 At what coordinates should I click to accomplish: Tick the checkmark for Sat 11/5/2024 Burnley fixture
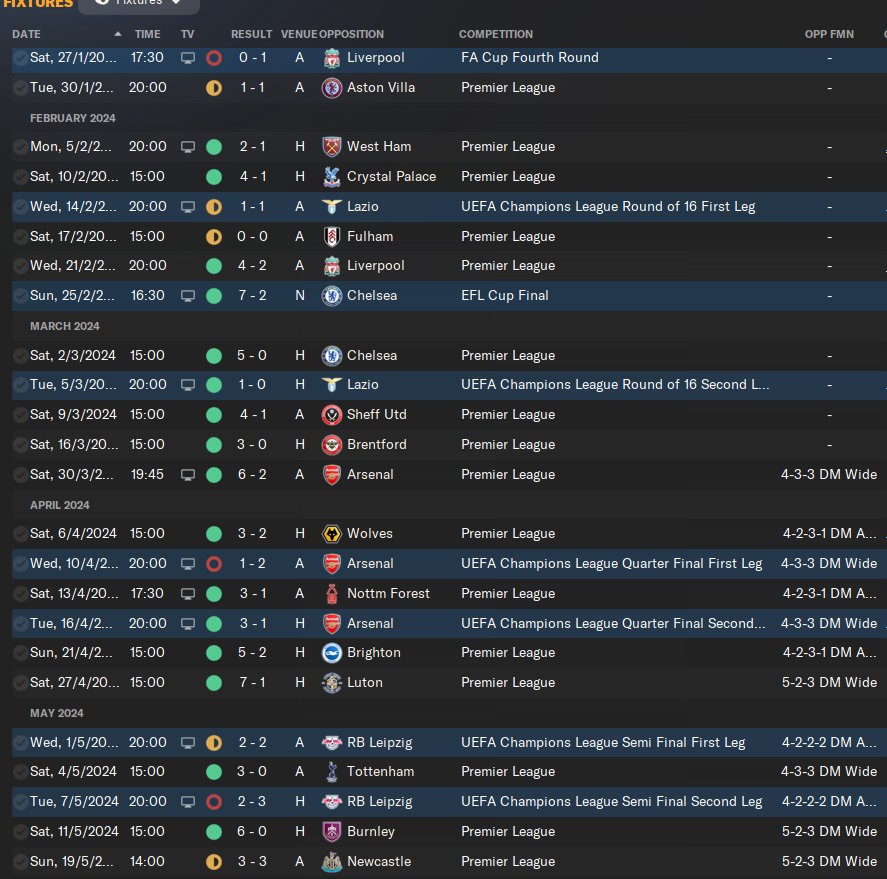pos(20,831)
